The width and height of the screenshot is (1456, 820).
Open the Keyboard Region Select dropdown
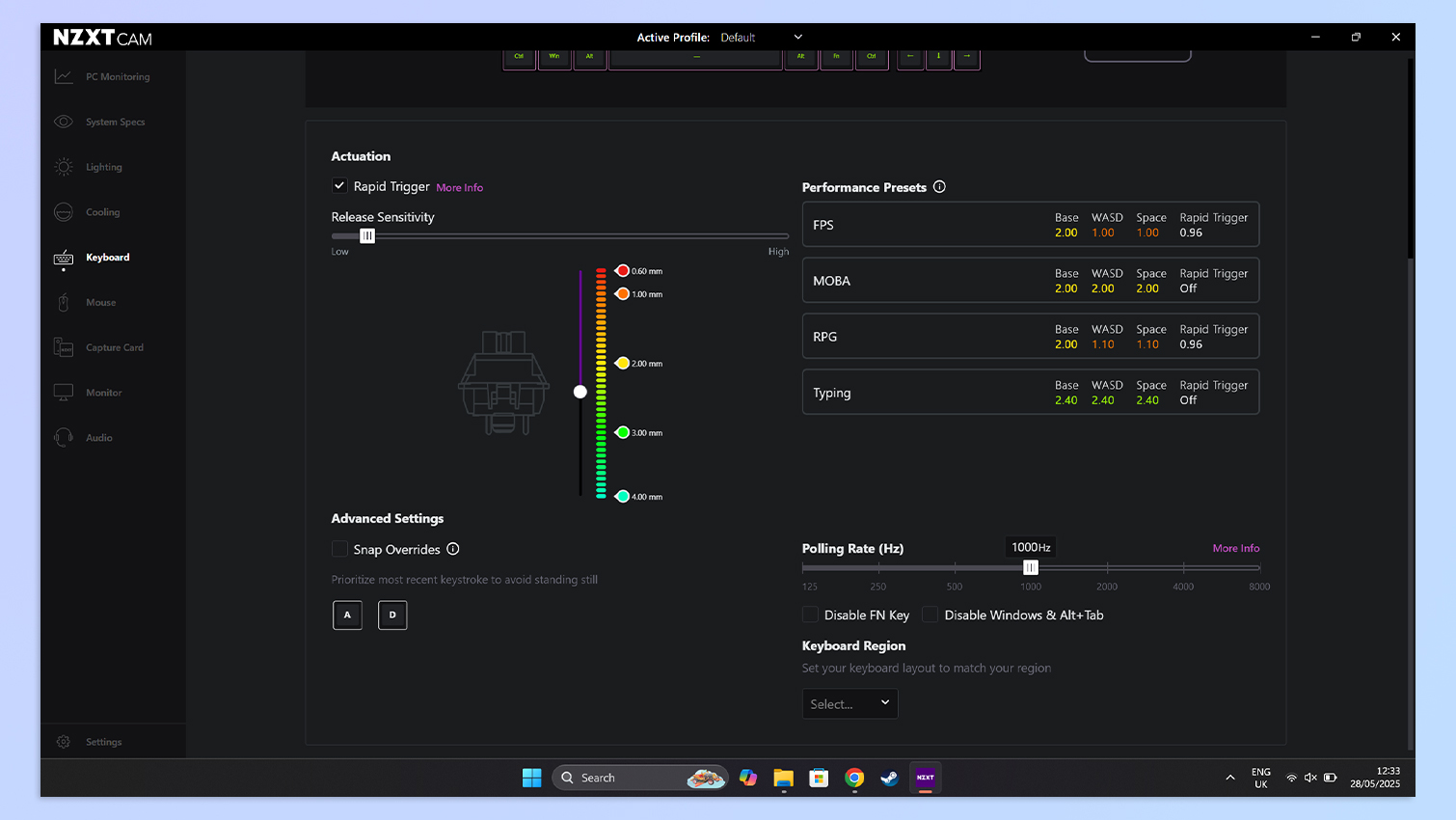tap(849, 704)
